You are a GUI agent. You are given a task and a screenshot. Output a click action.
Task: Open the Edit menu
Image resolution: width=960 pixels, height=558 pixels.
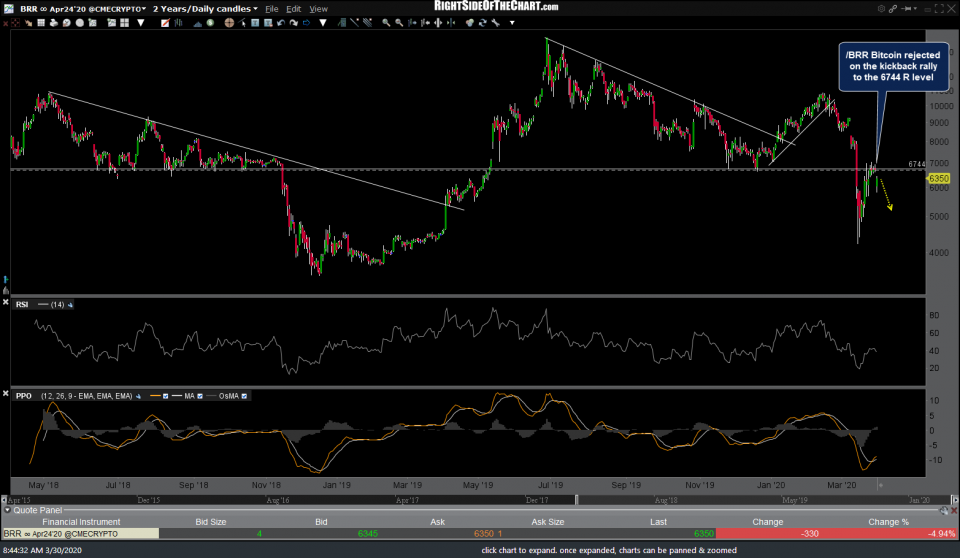(294, 8)
